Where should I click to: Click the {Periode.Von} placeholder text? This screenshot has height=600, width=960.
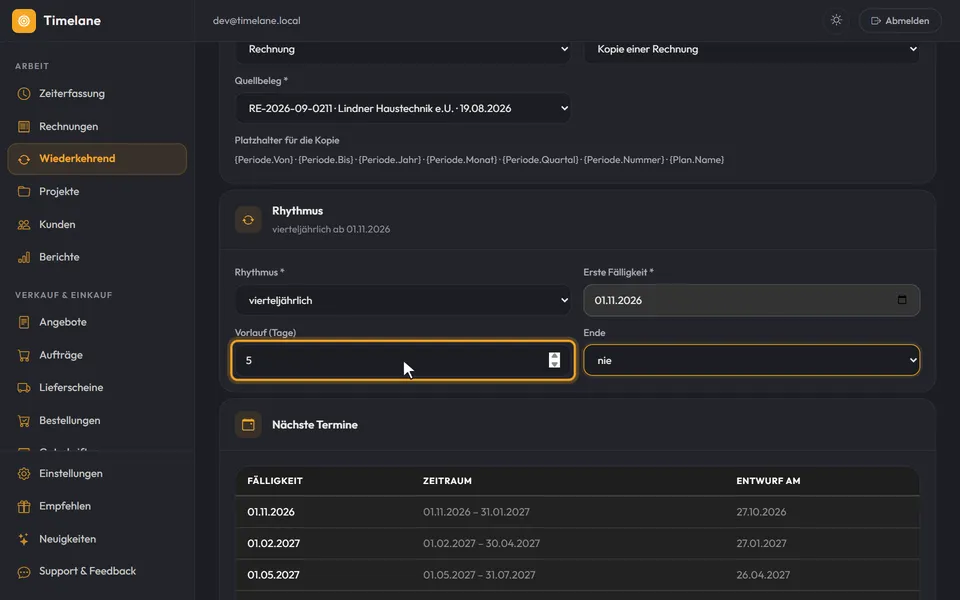click(x=264, y=160)
